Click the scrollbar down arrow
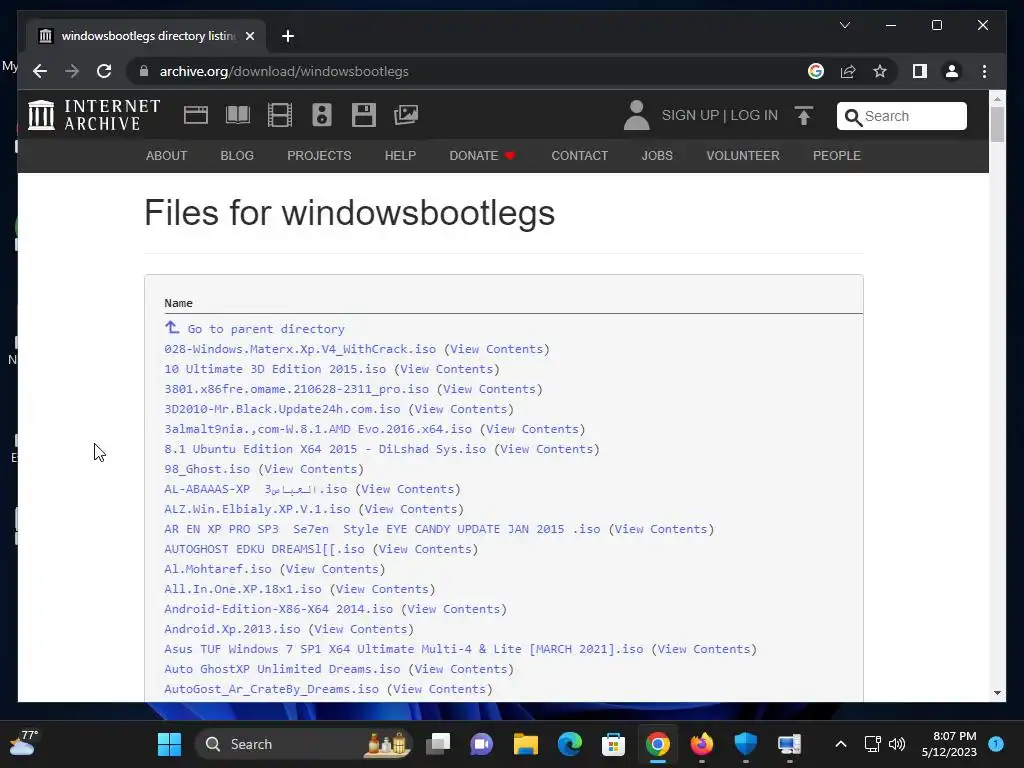The width and height of the screenshot is (1024, 768). 997,692
